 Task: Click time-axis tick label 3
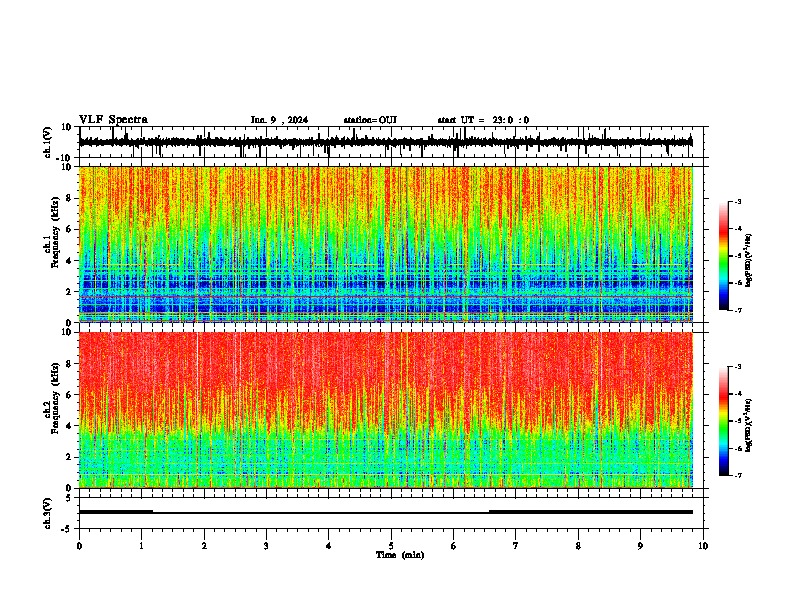(x=266, y=546)
